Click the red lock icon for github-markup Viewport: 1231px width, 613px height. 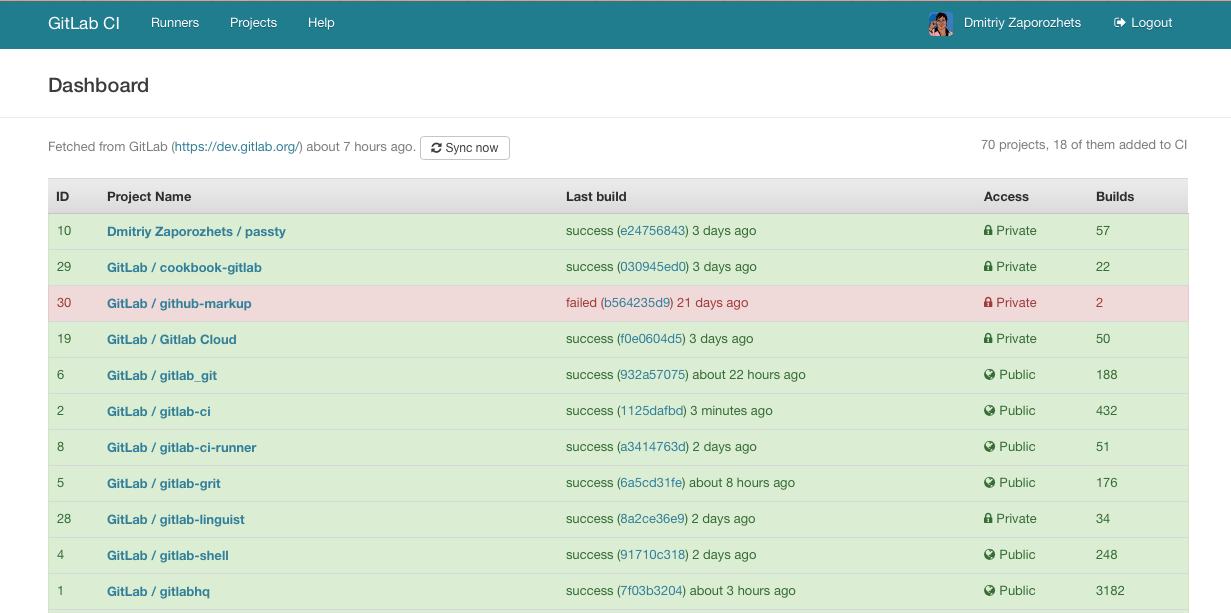click(x=988, y=303)
